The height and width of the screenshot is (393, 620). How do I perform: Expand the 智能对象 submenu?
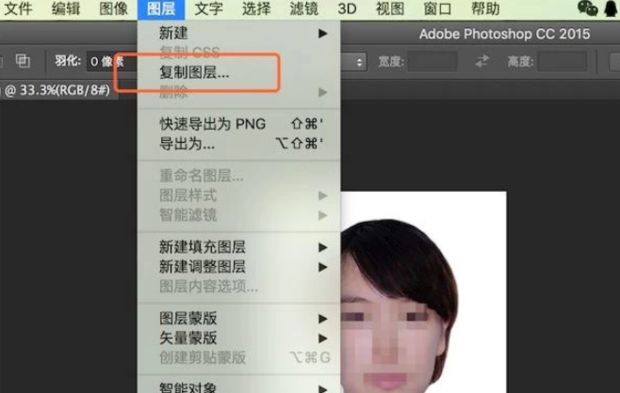pyautogui.click(x=239, y=387)
